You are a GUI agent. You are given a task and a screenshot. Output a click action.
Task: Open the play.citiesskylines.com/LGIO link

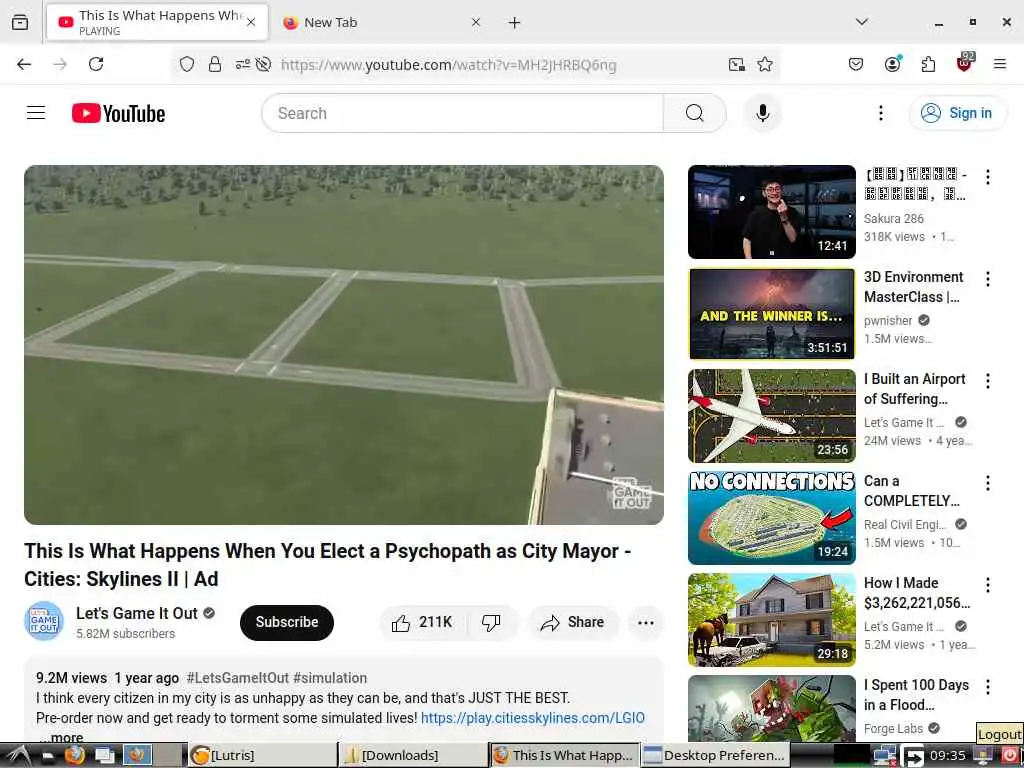pyautogui.click(x=532, y=718)
